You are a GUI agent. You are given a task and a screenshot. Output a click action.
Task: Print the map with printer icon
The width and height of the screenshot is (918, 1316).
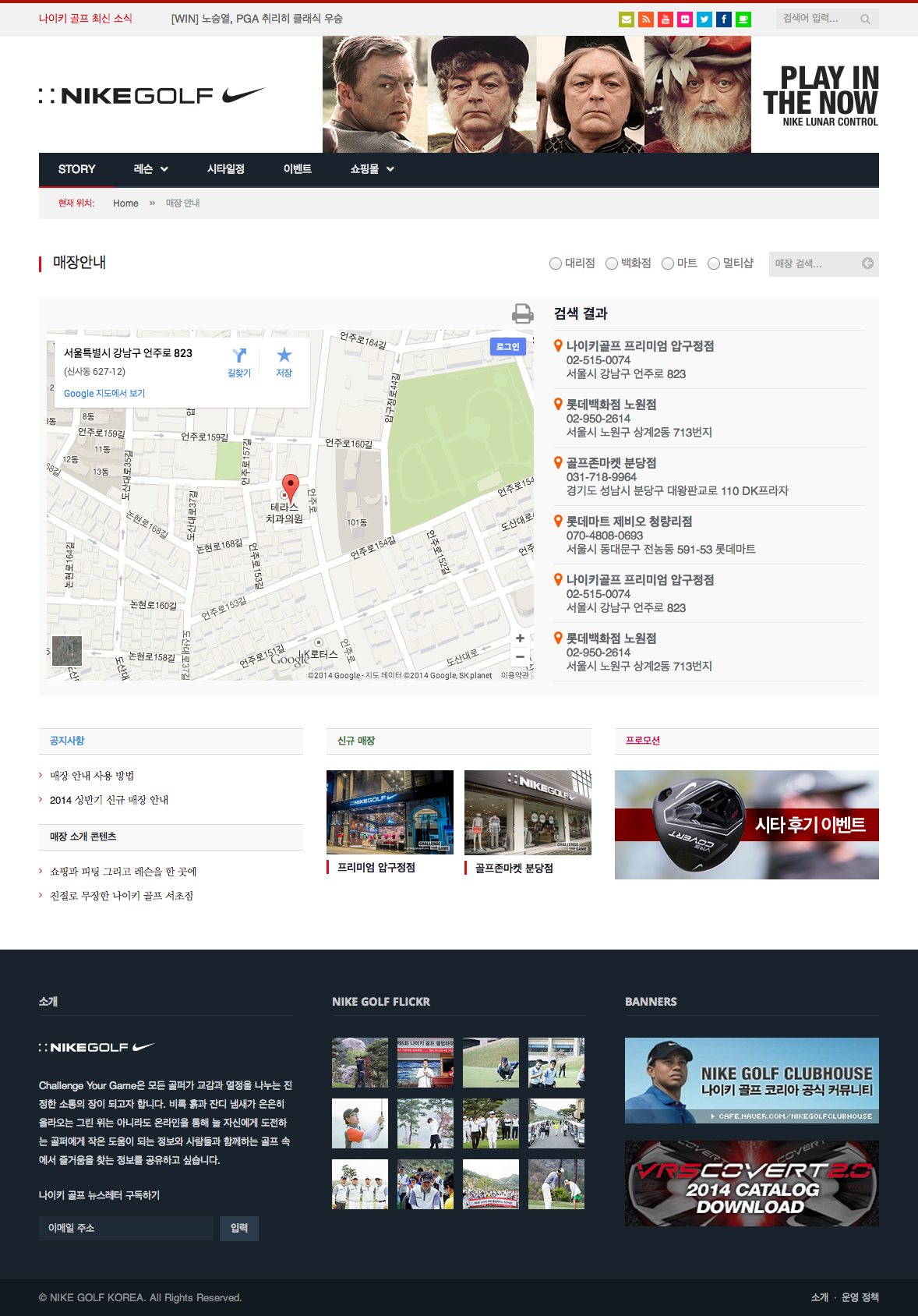[x=523, y=313]
